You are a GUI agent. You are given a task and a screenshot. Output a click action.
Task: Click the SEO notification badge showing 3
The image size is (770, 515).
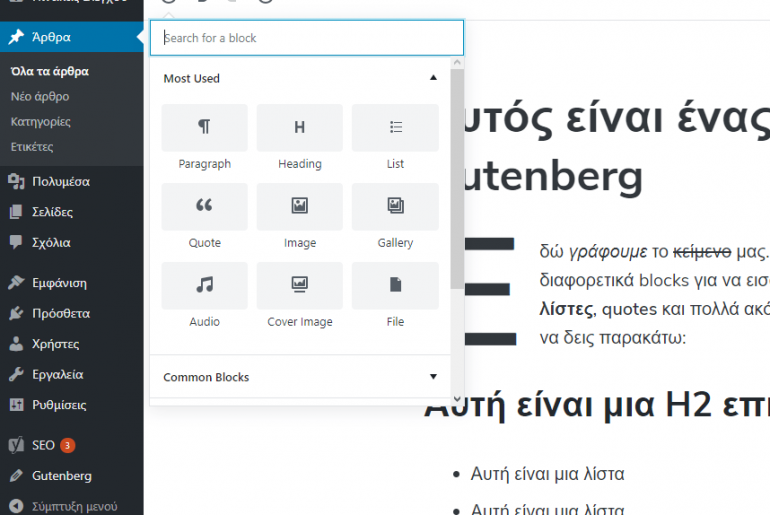67,445
